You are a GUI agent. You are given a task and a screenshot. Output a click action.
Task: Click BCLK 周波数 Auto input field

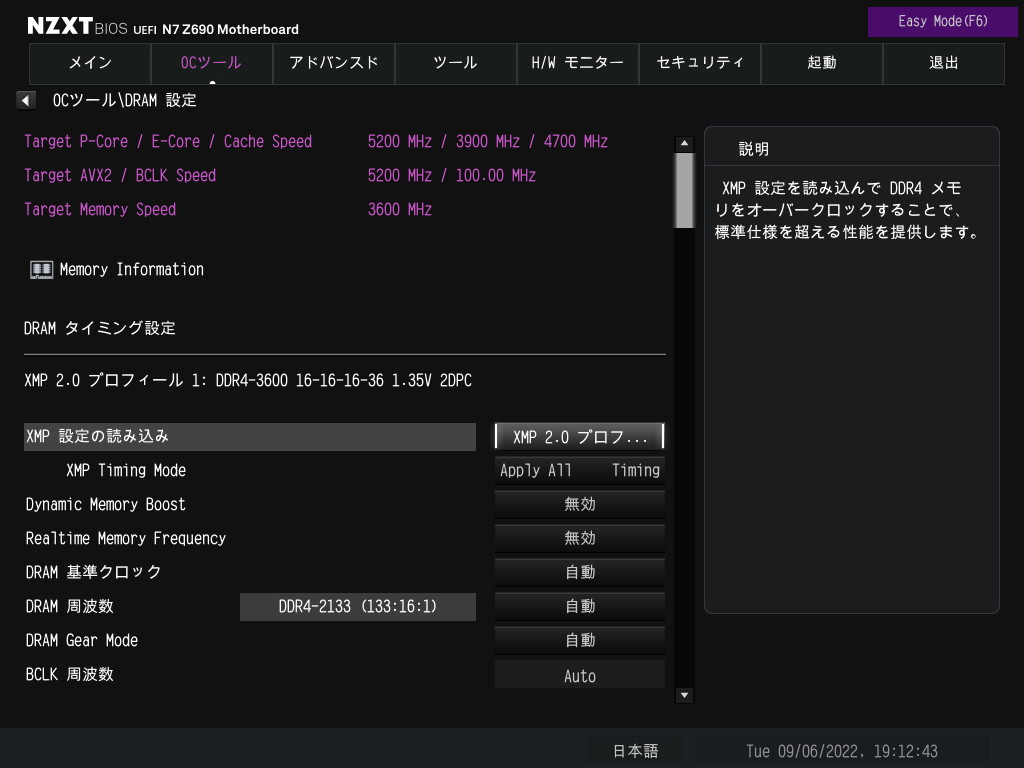tap(580, 675)
